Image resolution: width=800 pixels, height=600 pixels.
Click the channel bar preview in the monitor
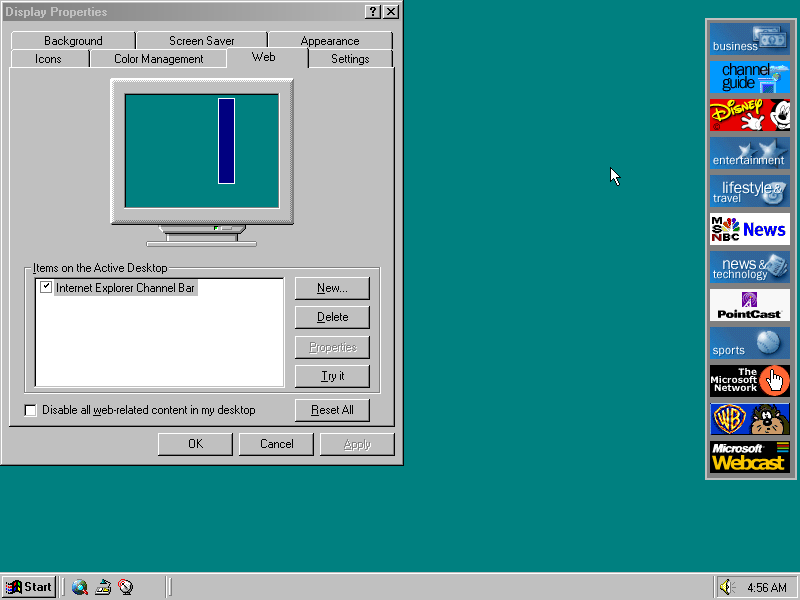227,141
